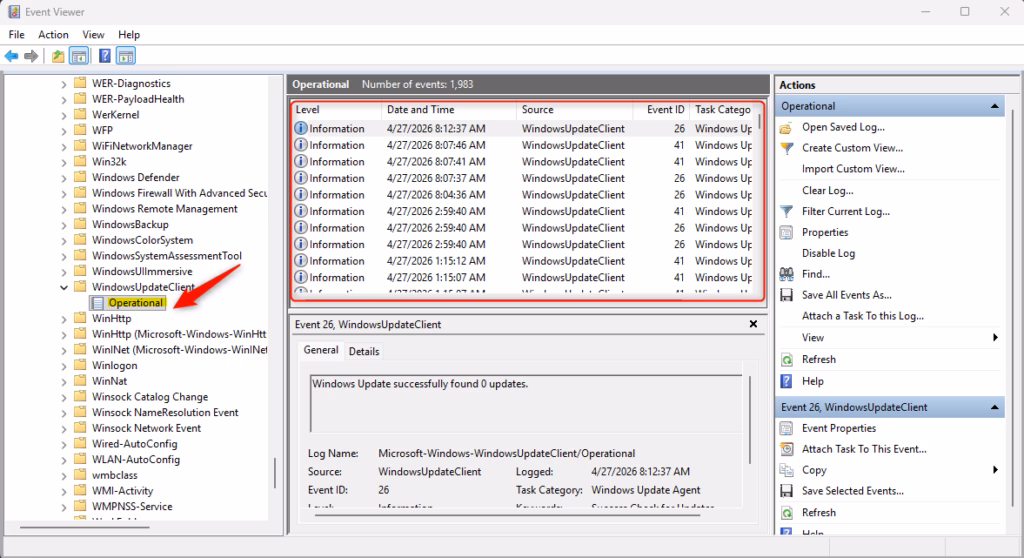1024x558 pixels.
Task: Select the 4/27/2026 8:07:46 AM event row
Action: pos(524,145)
